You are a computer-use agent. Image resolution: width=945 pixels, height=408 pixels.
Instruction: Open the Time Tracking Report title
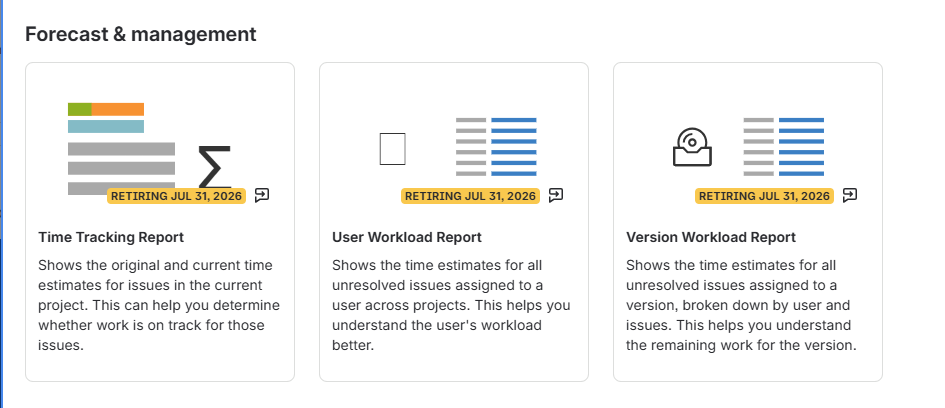[x=111, y=237]
